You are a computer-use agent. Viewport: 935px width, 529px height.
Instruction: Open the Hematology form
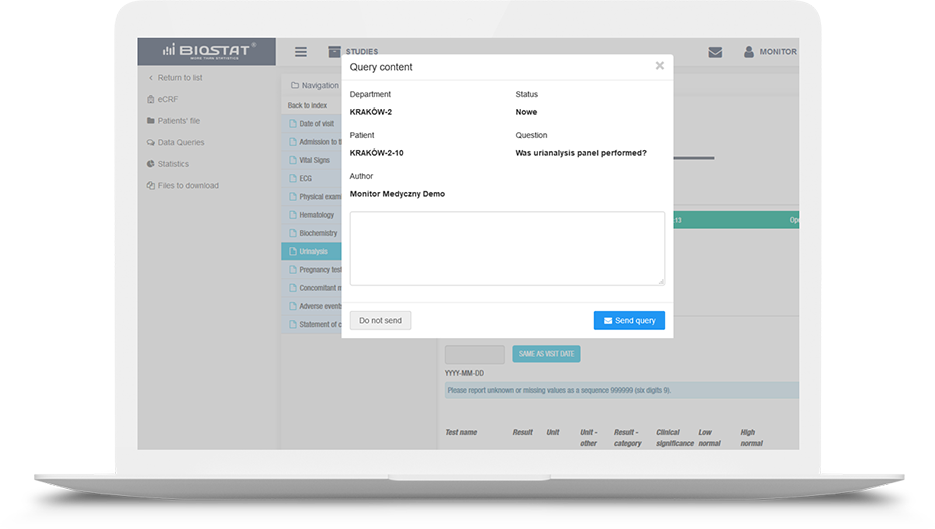(311, 215)
